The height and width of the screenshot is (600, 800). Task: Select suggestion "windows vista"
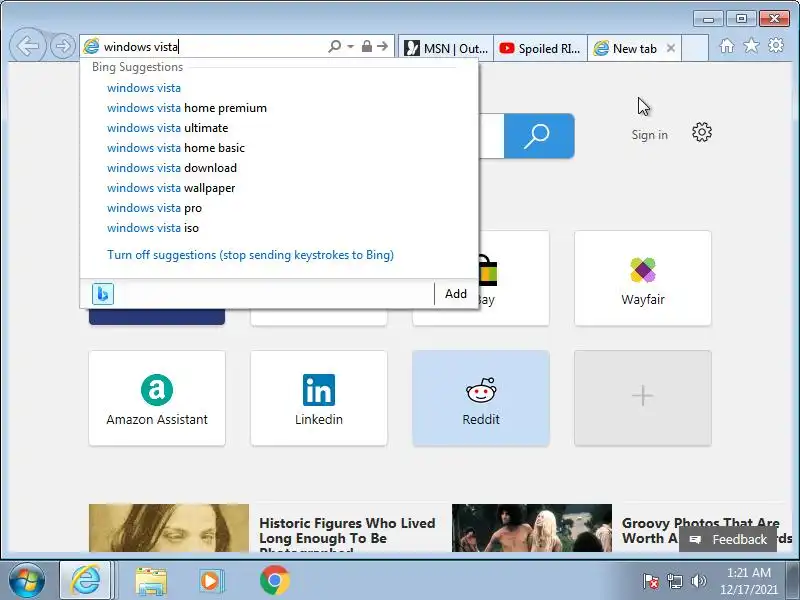point(144,88)
